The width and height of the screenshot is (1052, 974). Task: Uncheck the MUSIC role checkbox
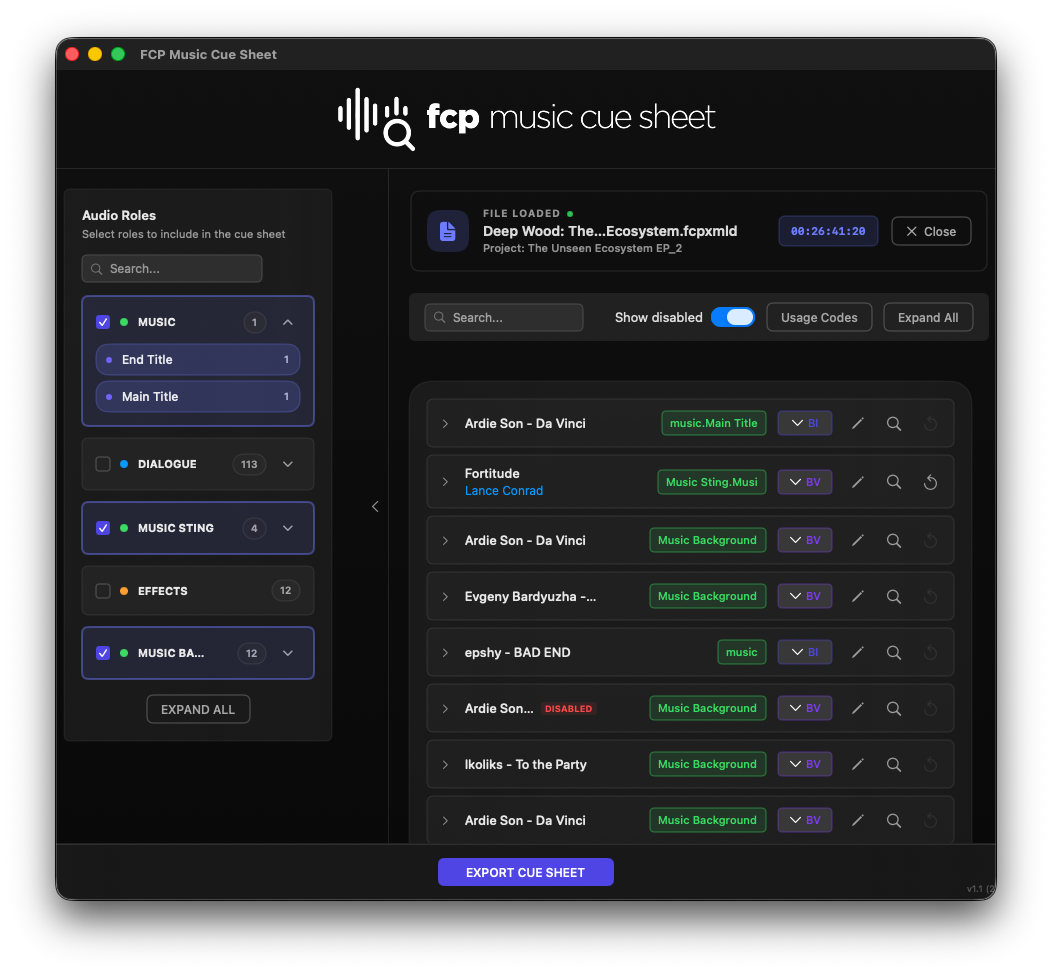click(103, 322)
